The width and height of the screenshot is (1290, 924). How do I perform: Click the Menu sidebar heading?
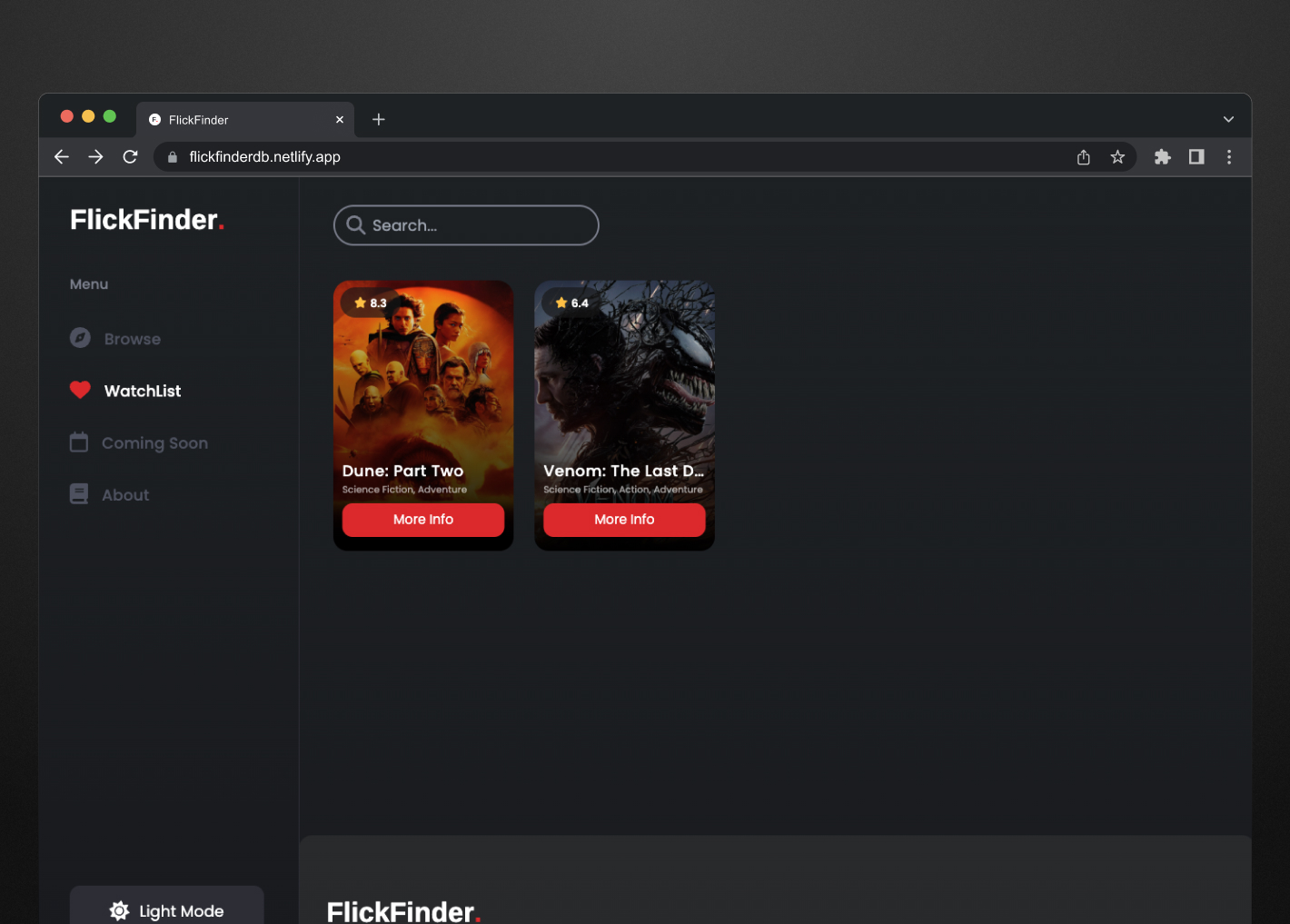tap(89, 284)
